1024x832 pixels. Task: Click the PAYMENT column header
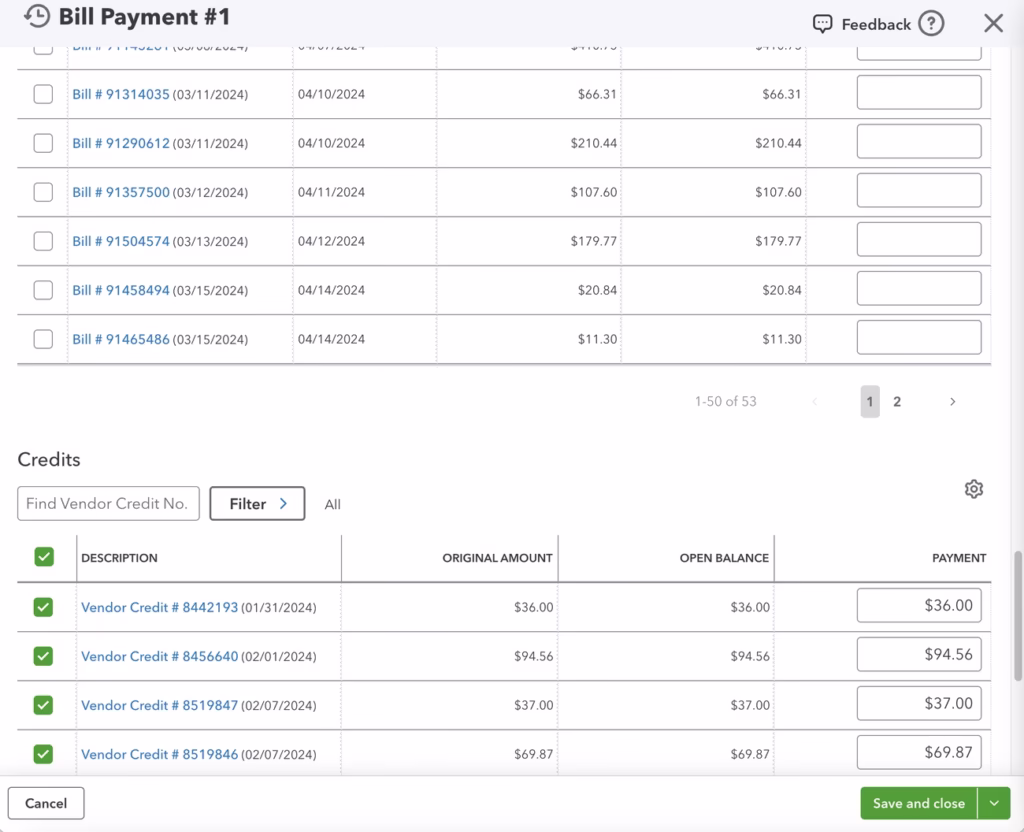click(959, 558)
